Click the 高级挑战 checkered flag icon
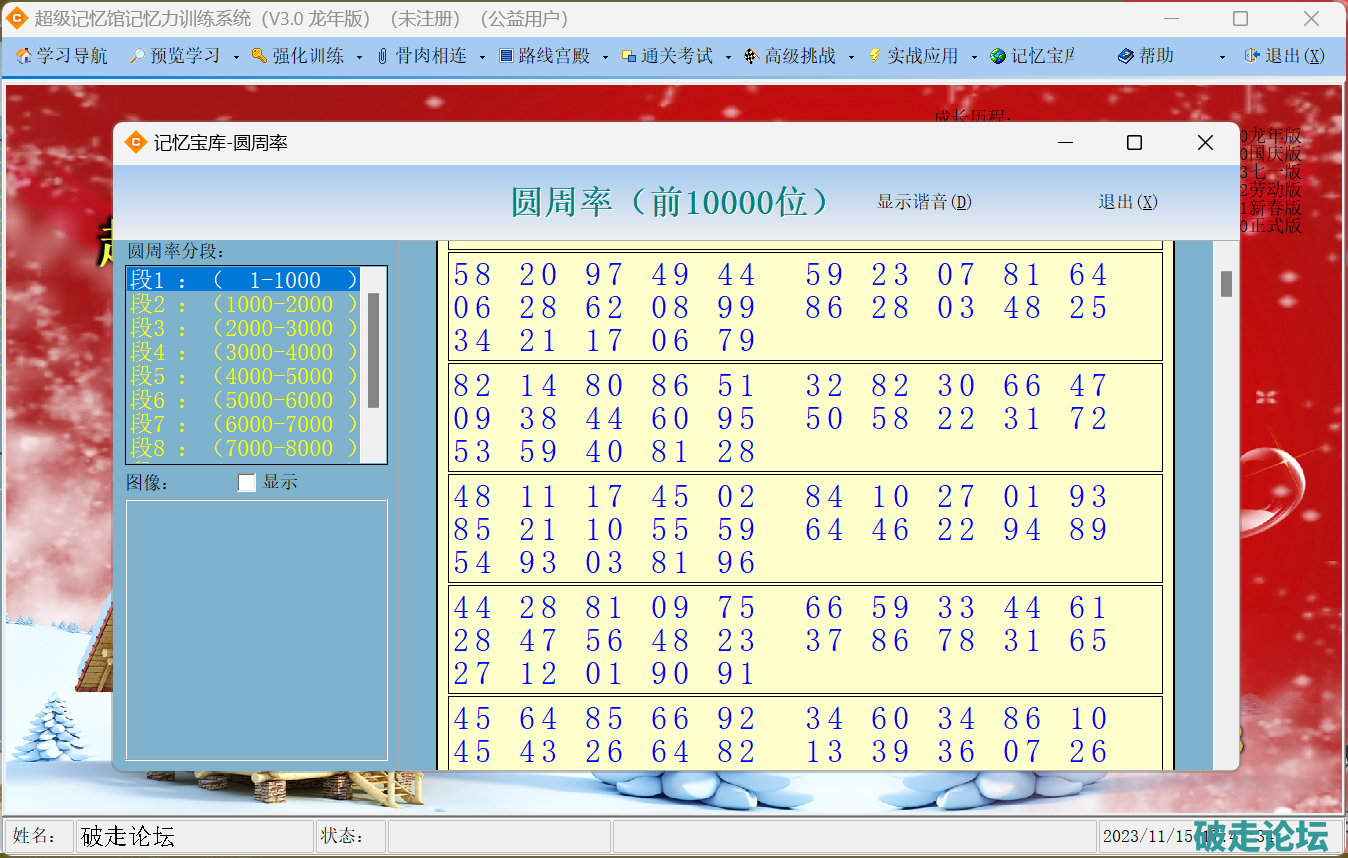 (752, 57)
